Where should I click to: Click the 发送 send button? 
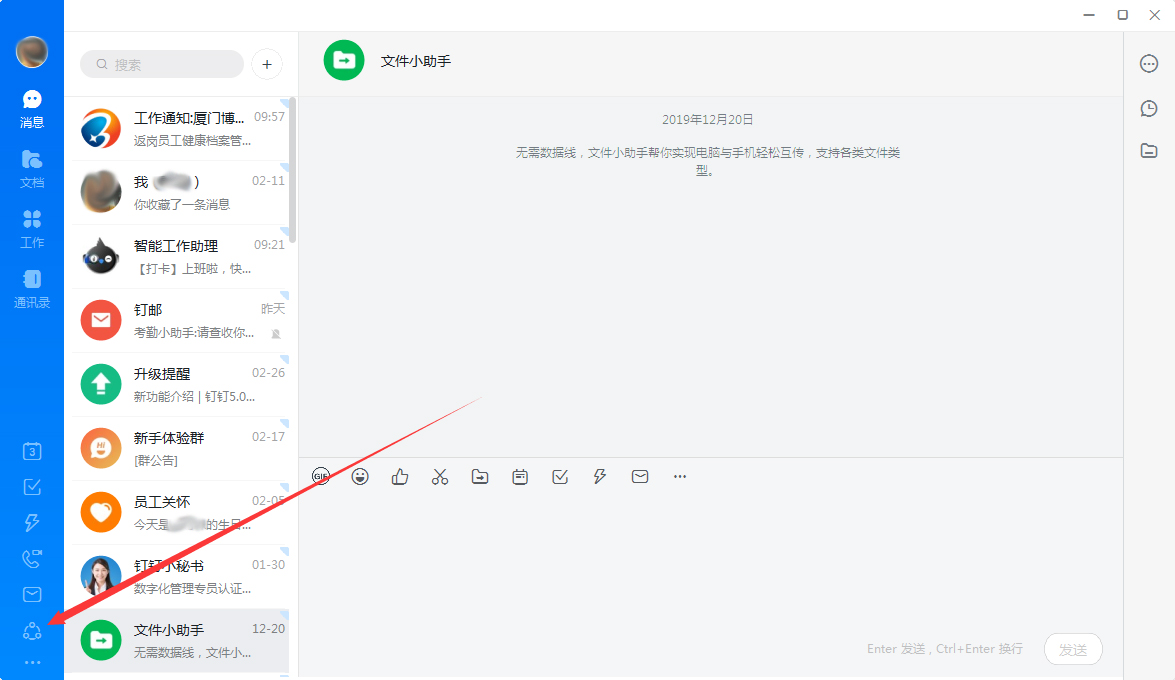(x=1072, y=649)
